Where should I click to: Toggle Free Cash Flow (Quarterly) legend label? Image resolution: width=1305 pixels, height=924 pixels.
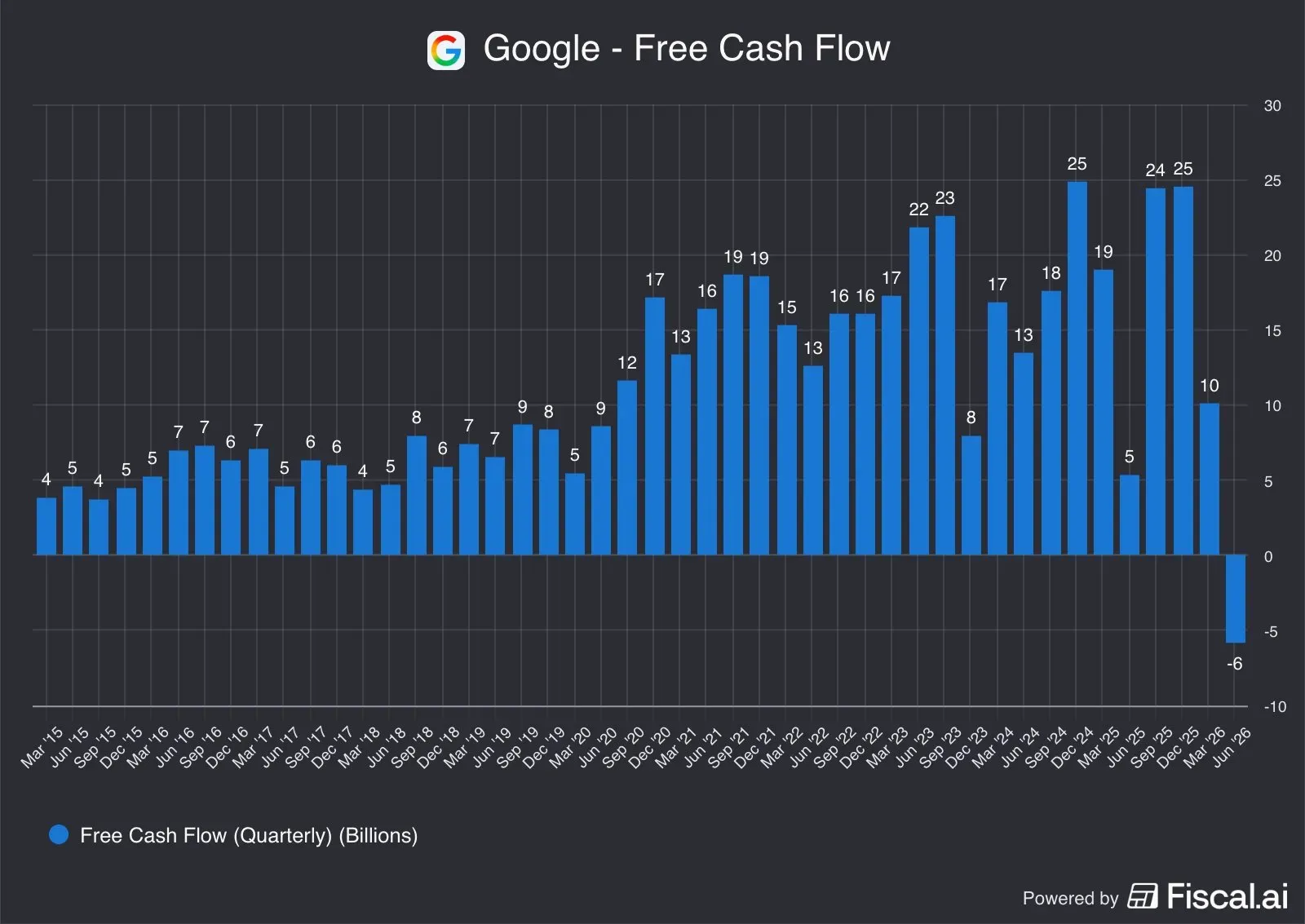tap(249, 835)
